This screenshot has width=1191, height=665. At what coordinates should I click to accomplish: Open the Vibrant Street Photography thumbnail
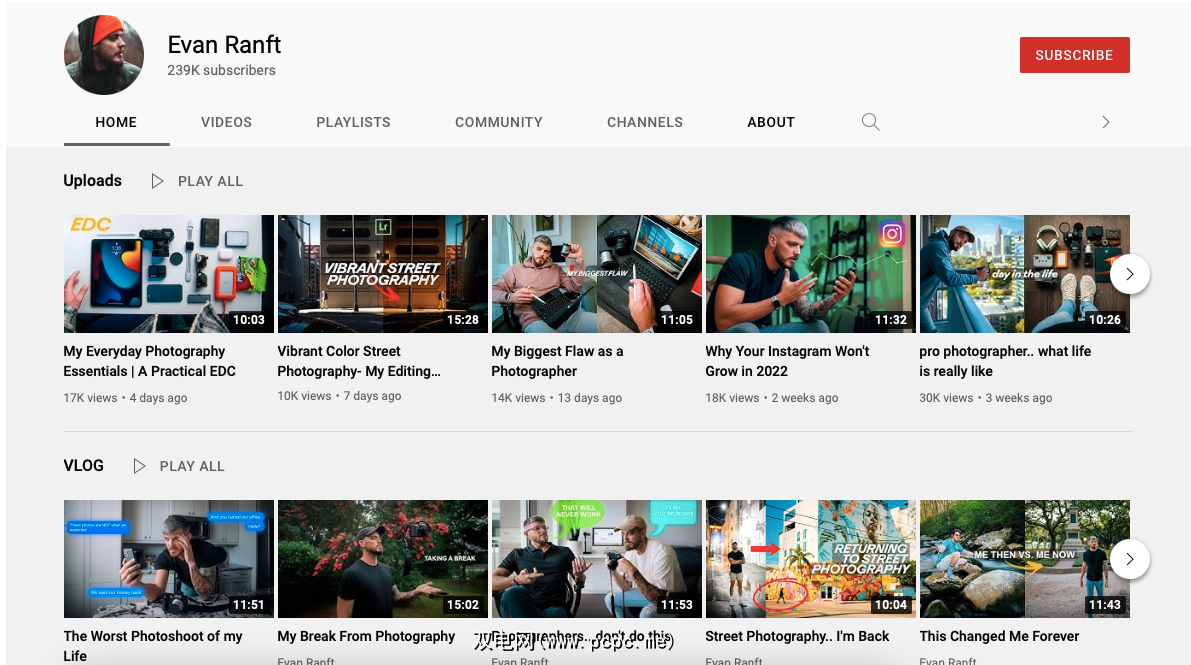(383, 274)
